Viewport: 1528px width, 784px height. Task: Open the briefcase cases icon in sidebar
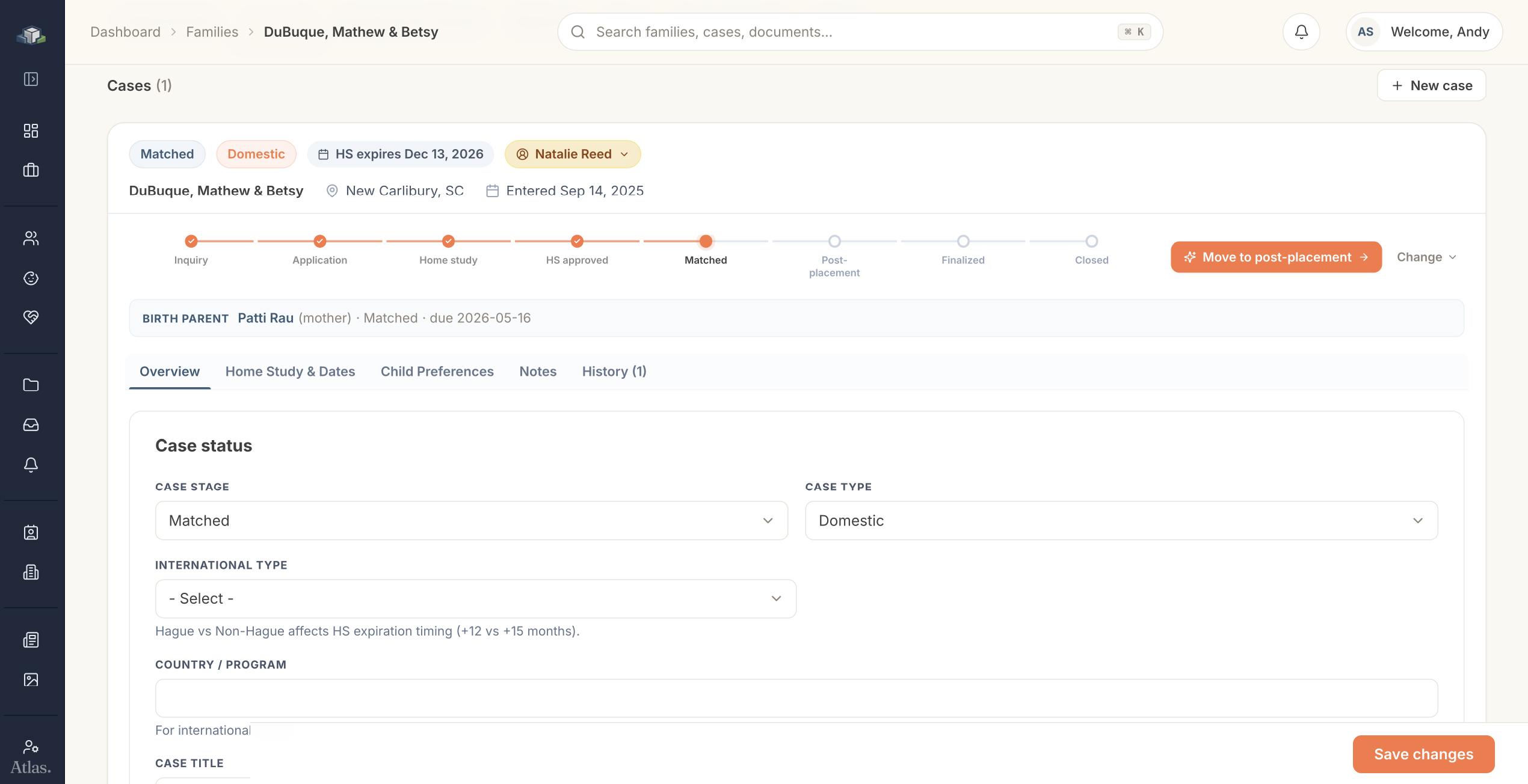coord(31,170)
